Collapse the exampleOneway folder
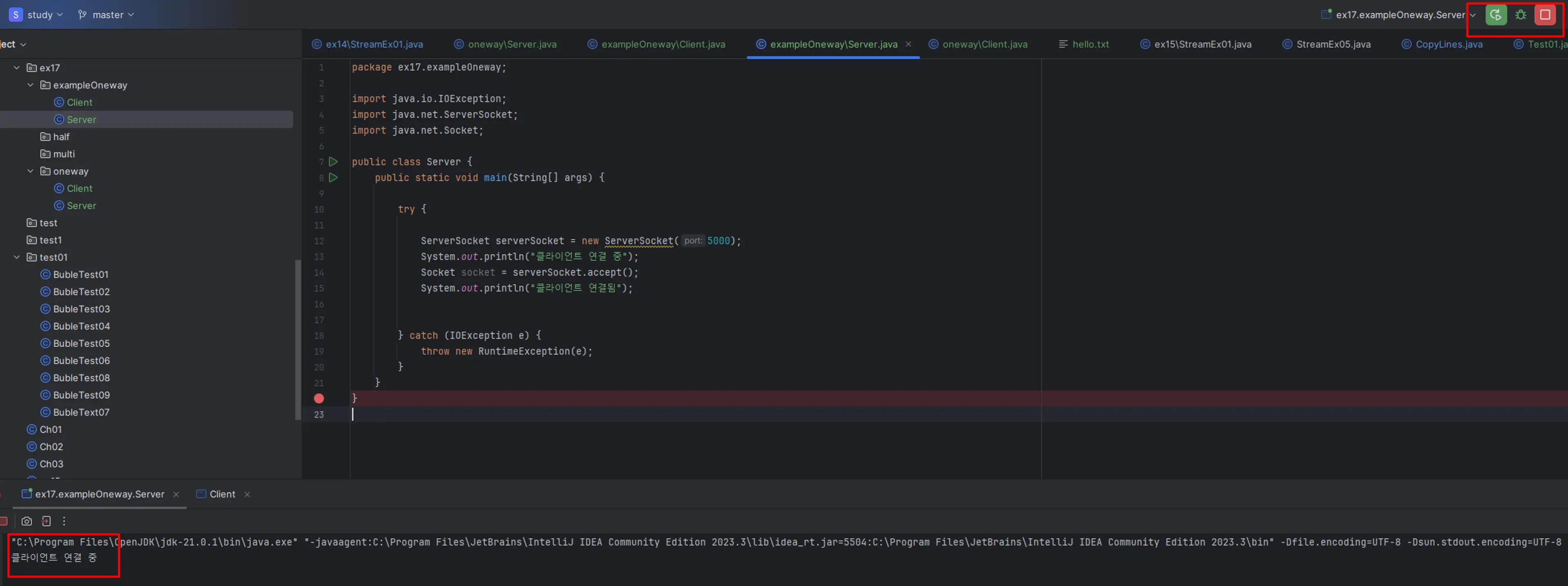Image resolution: width=1568 pixels, height=586 pixels. 31,85
